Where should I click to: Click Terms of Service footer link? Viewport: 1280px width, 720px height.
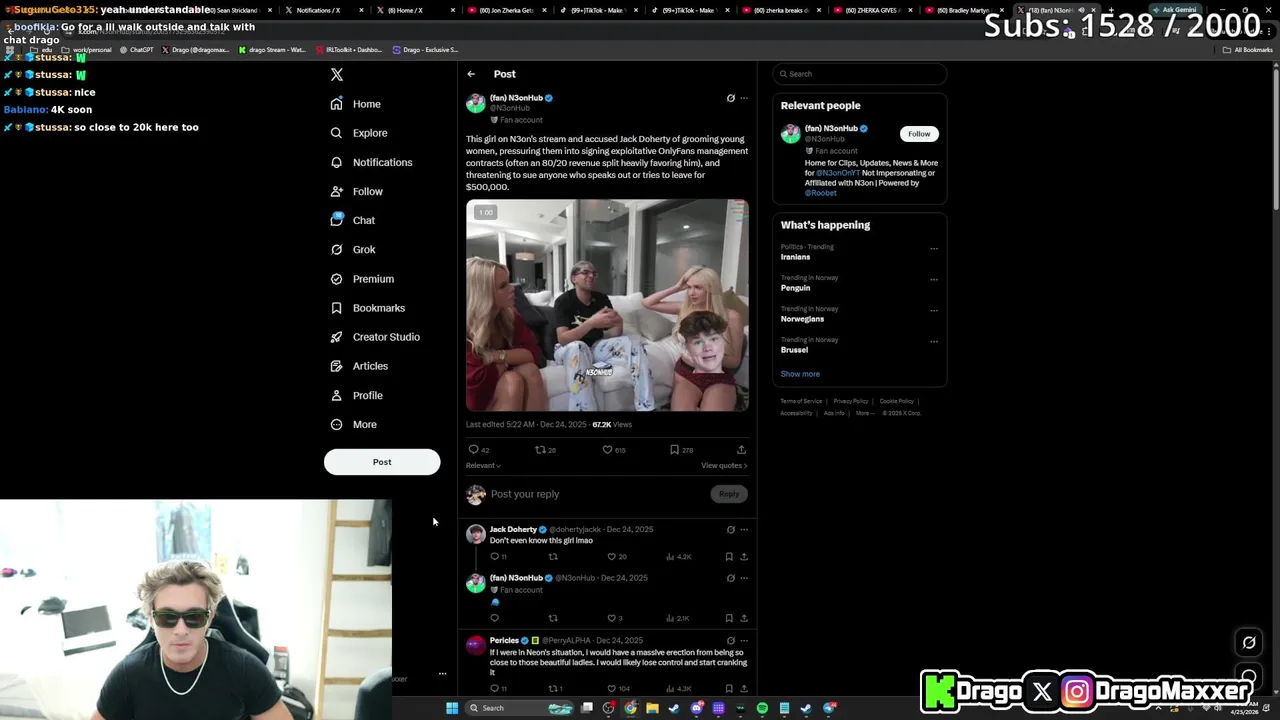click(801, 401)
